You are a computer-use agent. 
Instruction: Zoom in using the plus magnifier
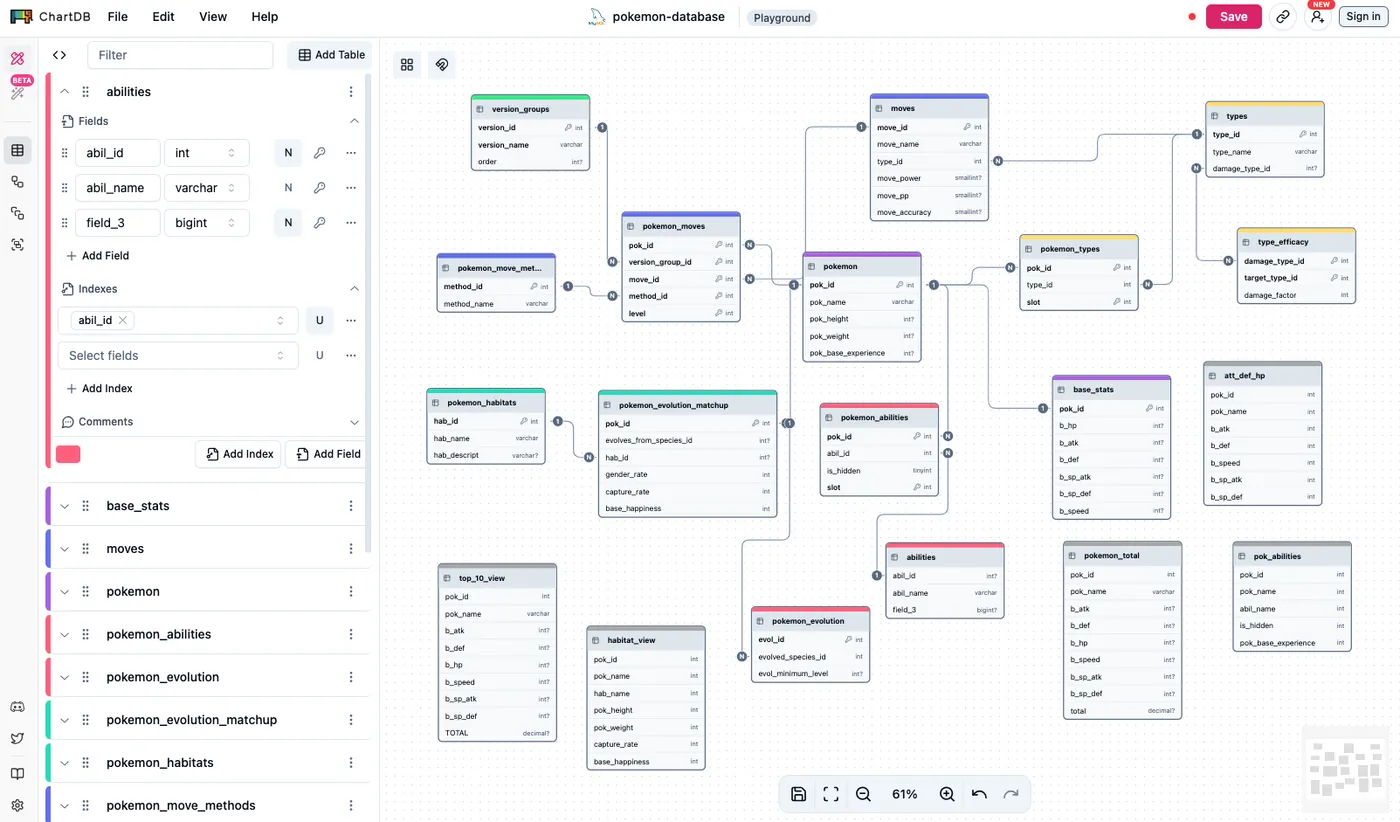point(947,794)
